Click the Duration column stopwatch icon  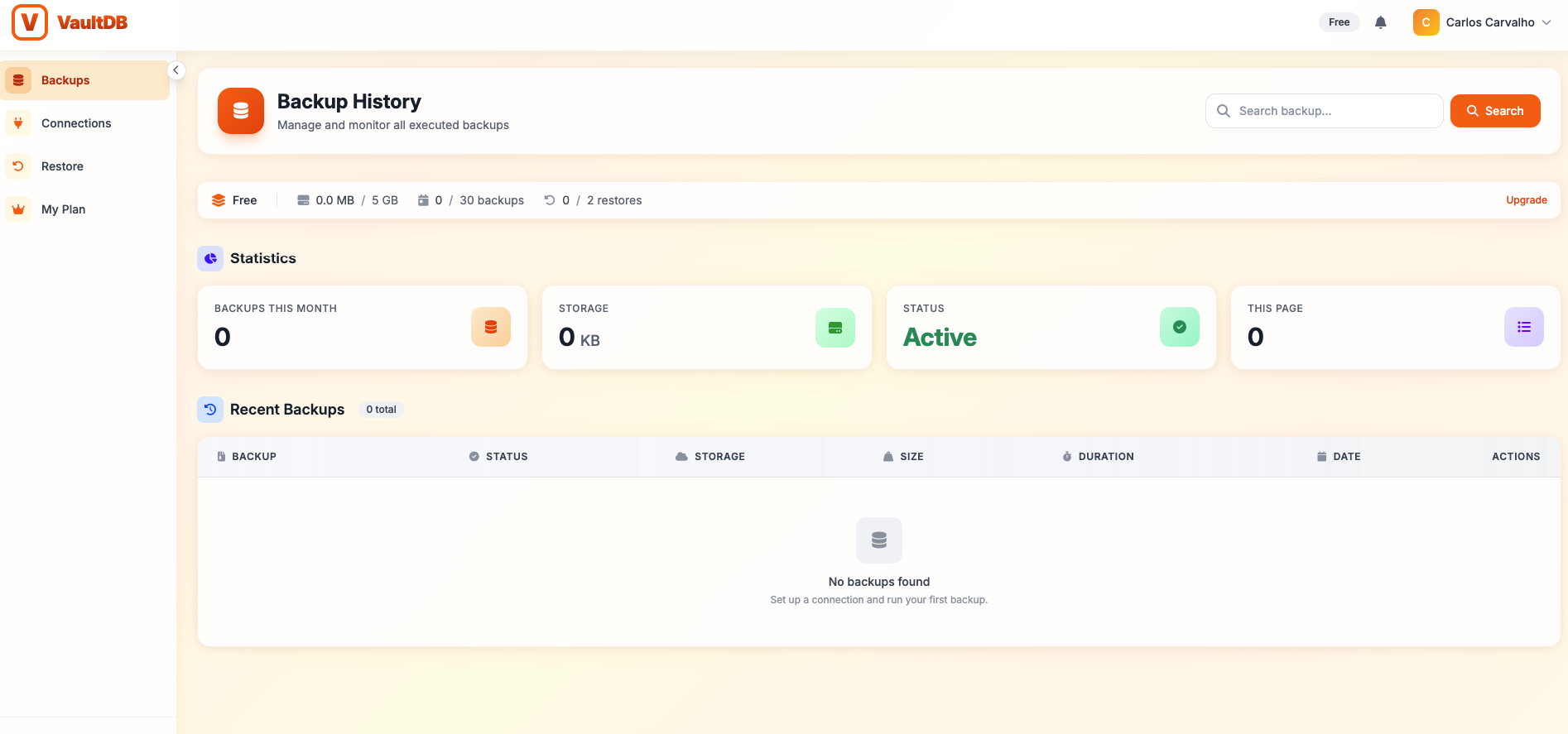click(1067, 457)
